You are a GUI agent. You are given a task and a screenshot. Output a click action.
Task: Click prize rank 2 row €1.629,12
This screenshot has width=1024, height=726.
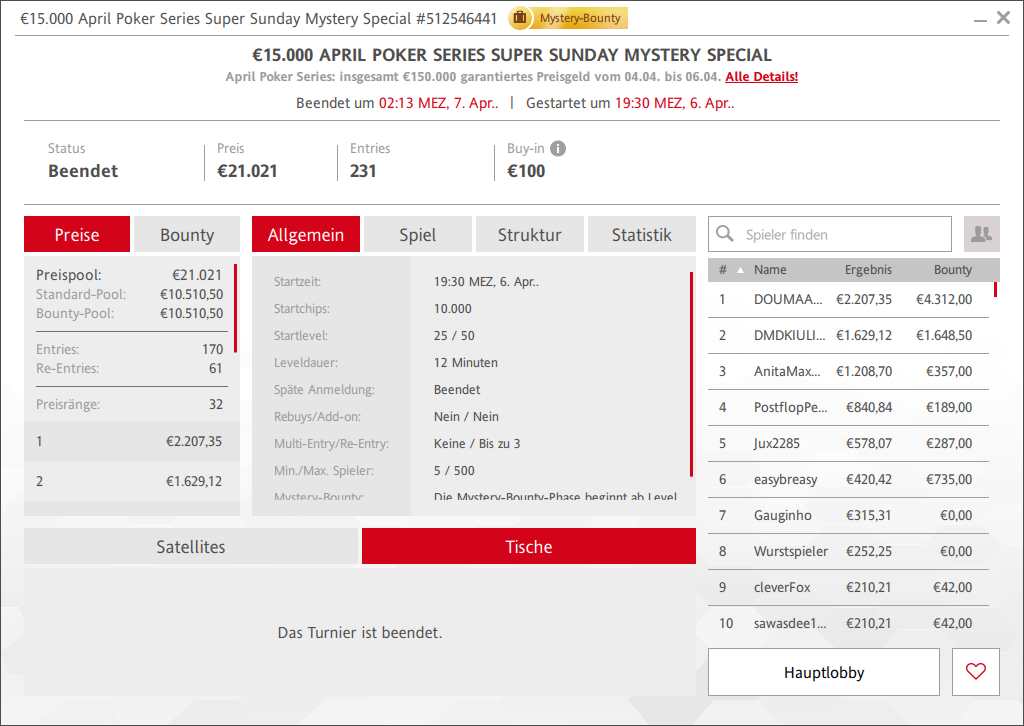[132, 481]
